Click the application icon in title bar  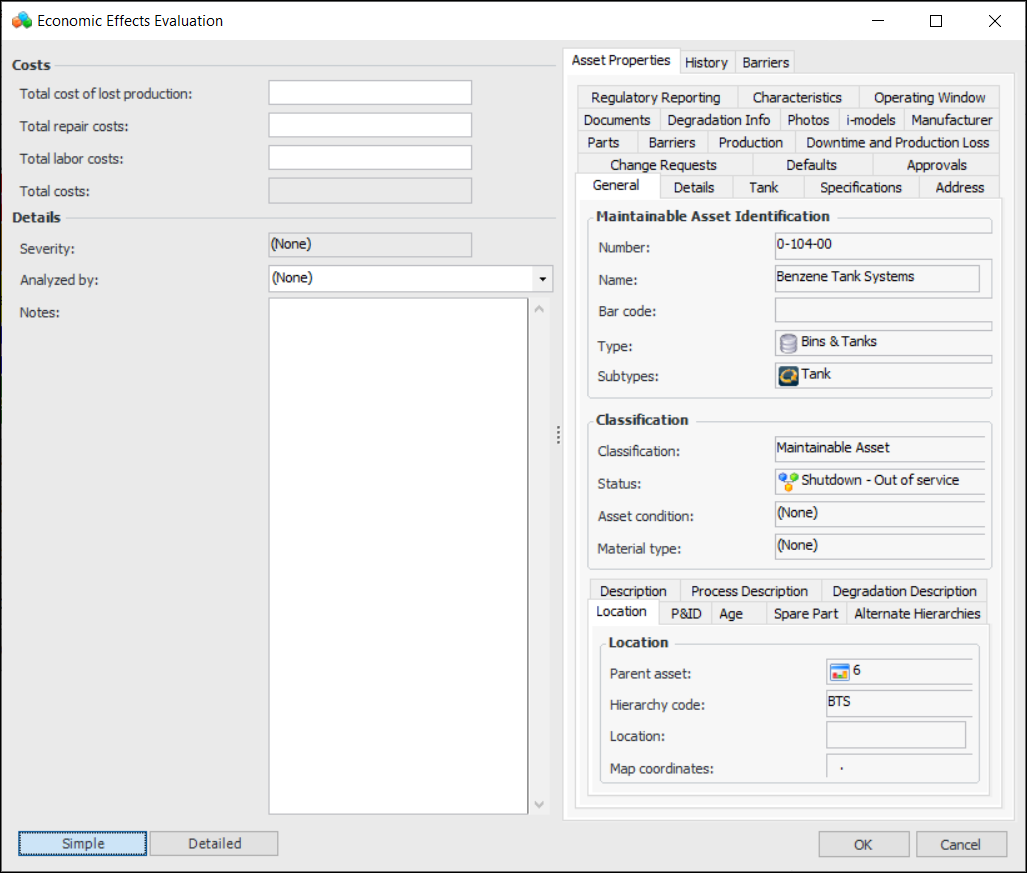point(21,20)
